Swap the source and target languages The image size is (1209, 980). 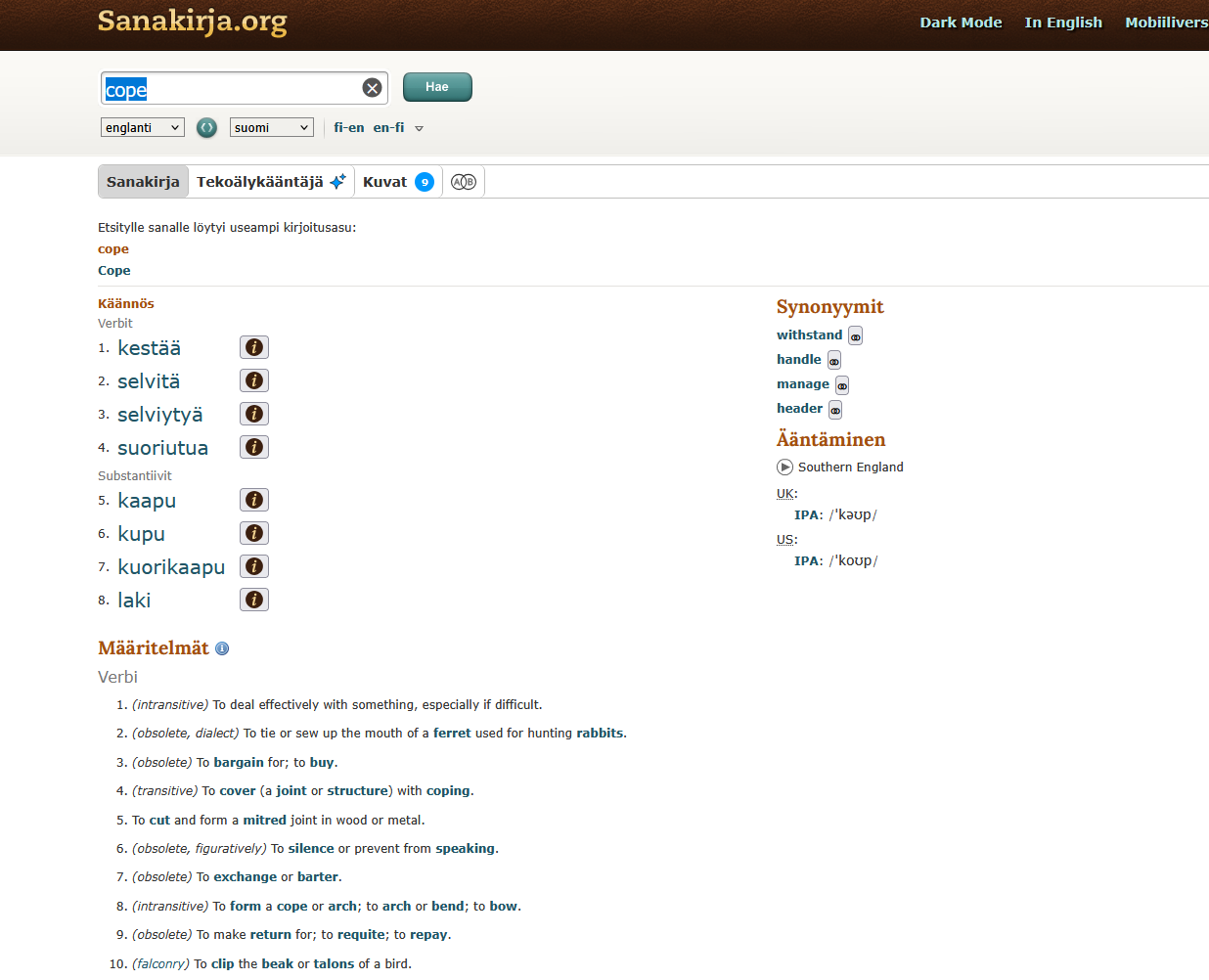[206, 127]
